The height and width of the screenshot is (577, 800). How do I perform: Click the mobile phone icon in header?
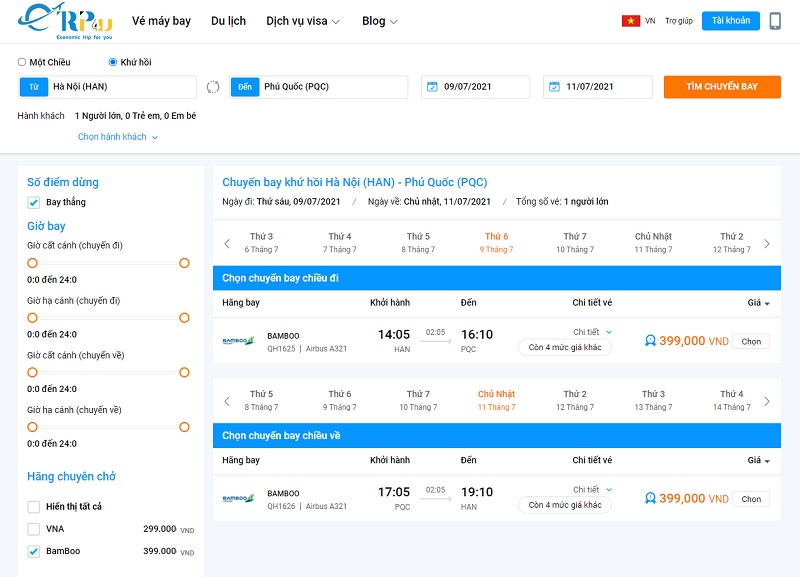click(x=775, y=21)
